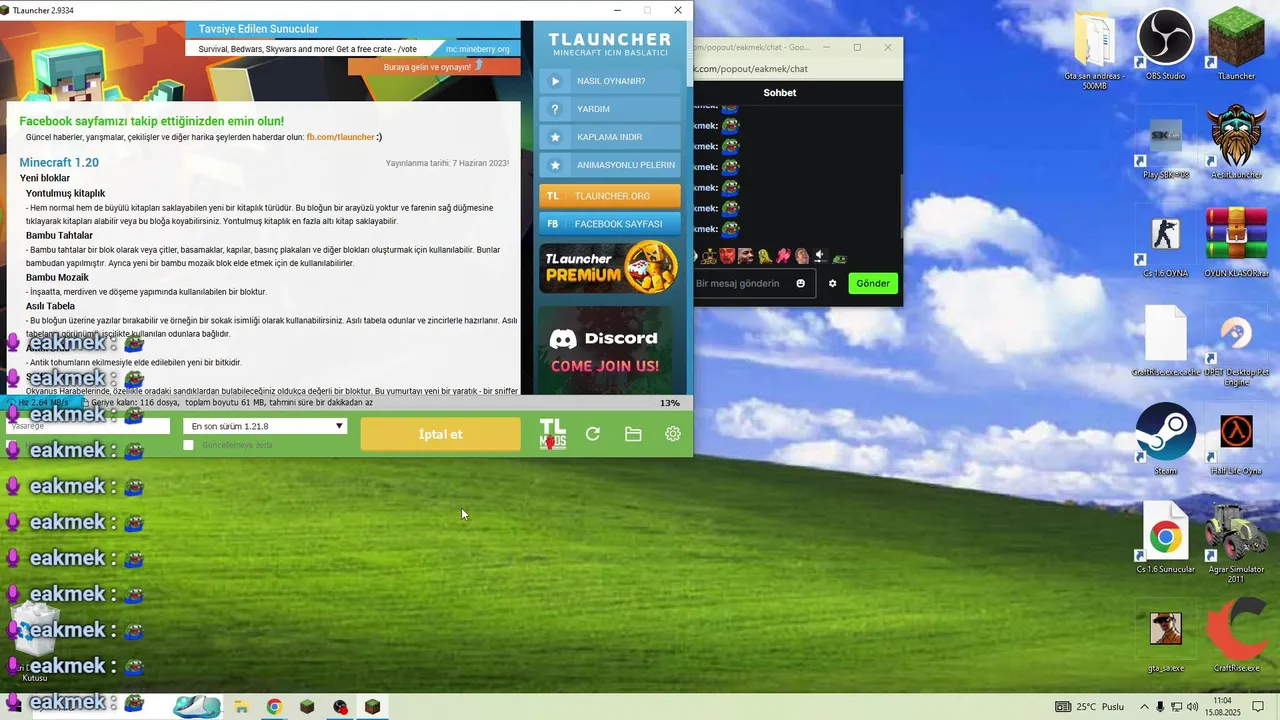Open Google Chrome from the taskbar
Image resolution: width=1280 pixels, height=720 pixels.
coord(274,707)
